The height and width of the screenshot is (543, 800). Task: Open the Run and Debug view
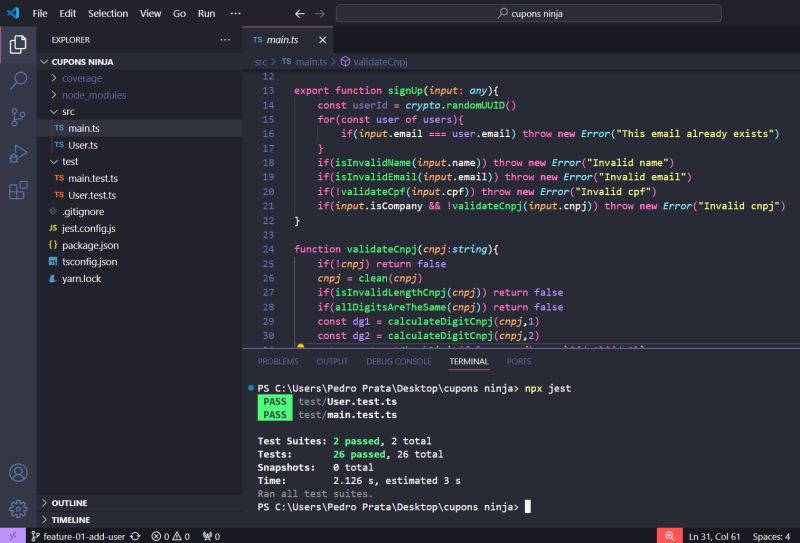tap(18, 153)
